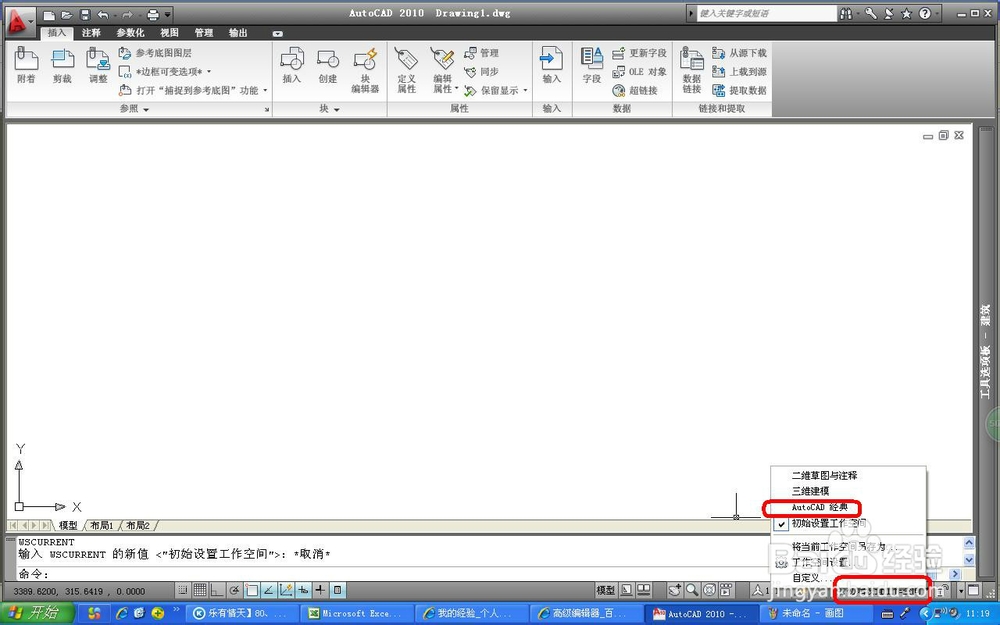Click the ribbon minimize toggle after 输出 tab

277,34
